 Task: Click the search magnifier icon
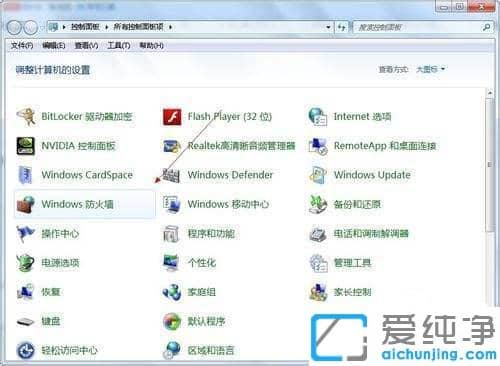click(x=486, y=27)
